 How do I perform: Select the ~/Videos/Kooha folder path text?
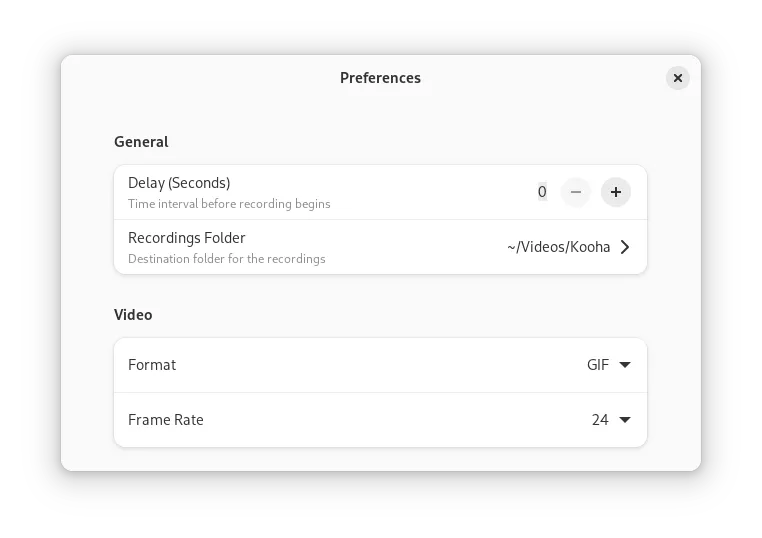(x=558, y=247)
